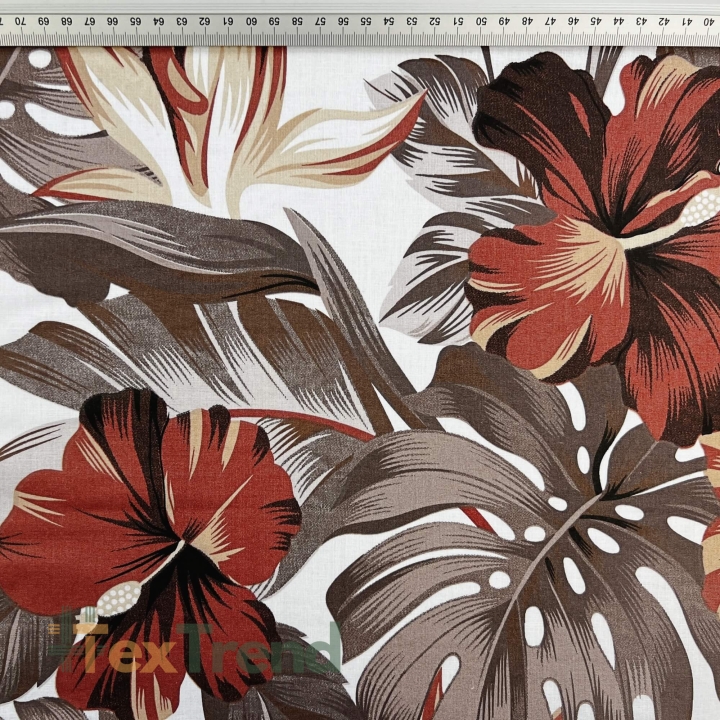Click the 60 mark on the ruler
The image size is (720, 720).
[251, 21]
